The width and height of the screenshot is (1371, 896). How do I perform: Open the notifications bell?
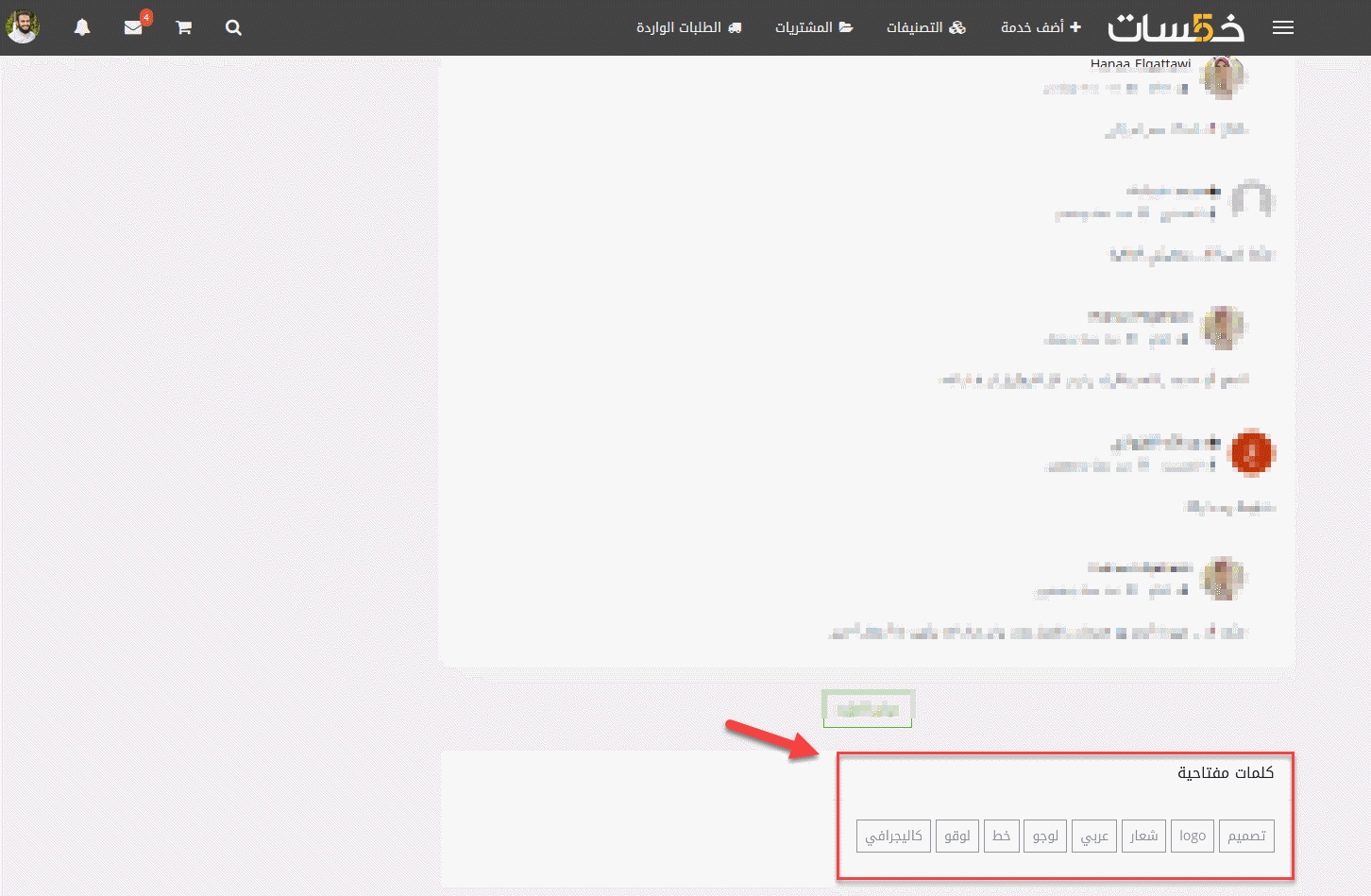[x=82, y=27]
